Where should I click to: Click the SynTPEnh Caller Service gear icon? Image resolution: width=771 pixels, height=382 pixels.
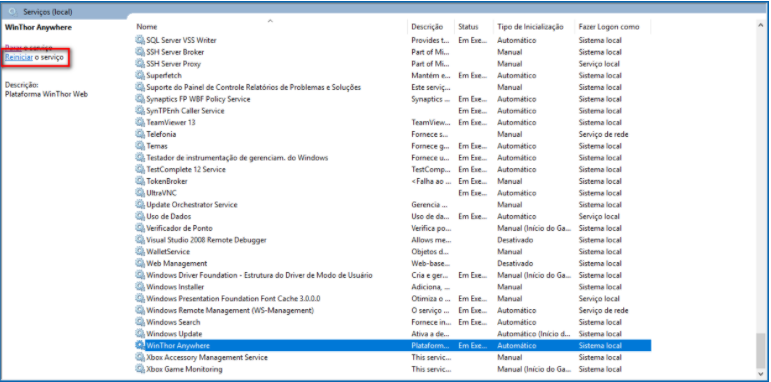point(140,111)
